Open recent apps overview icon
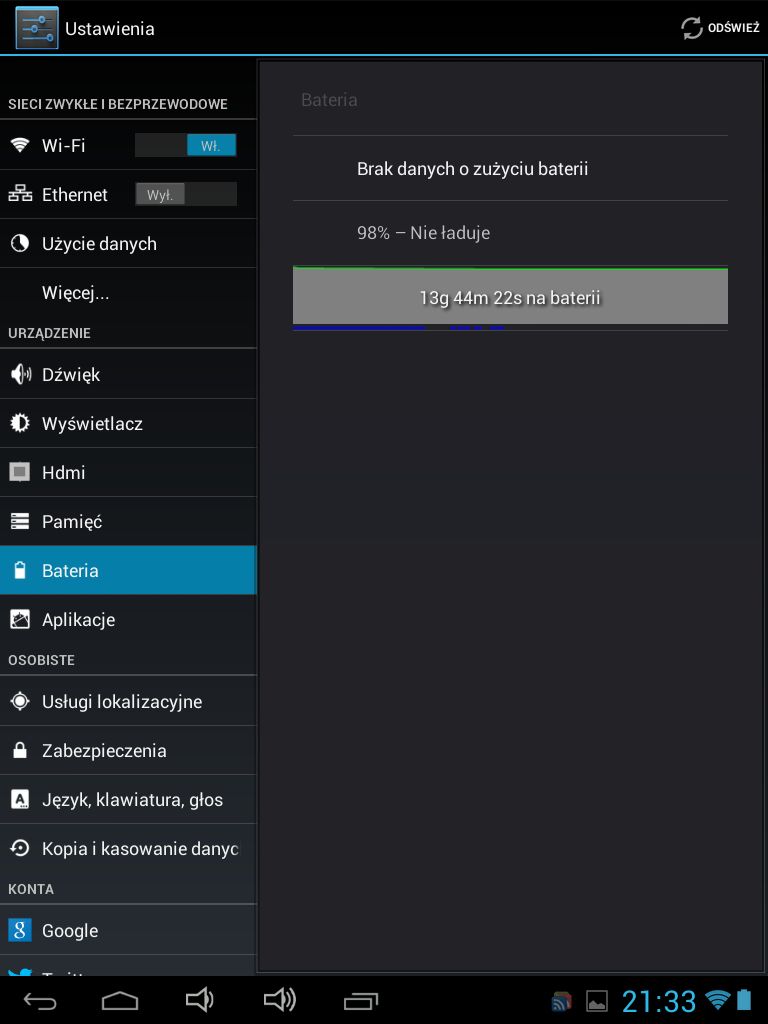 [360, 1000]
